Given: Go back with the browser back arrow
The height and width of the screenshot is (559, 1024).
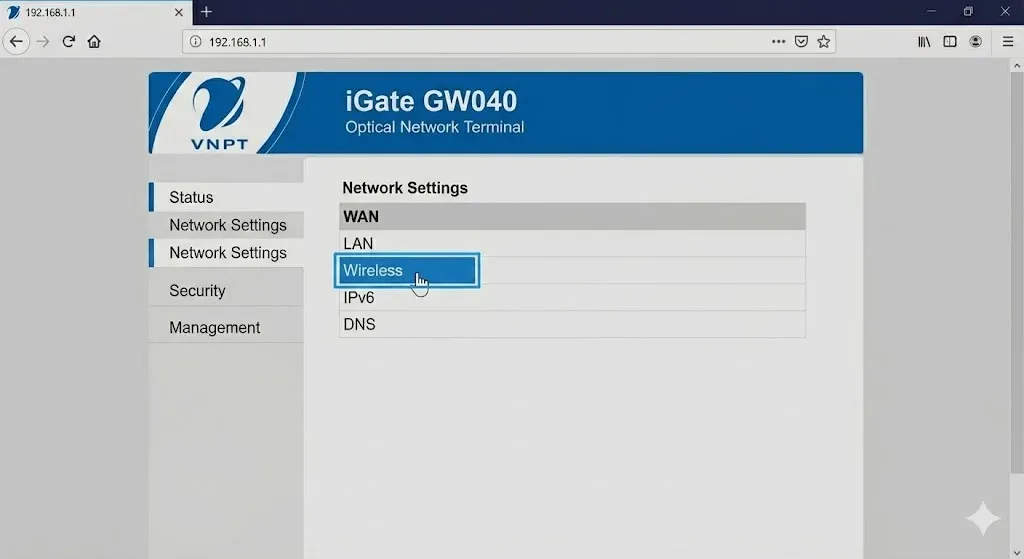Looking at the screenshot, I should 16,41.
